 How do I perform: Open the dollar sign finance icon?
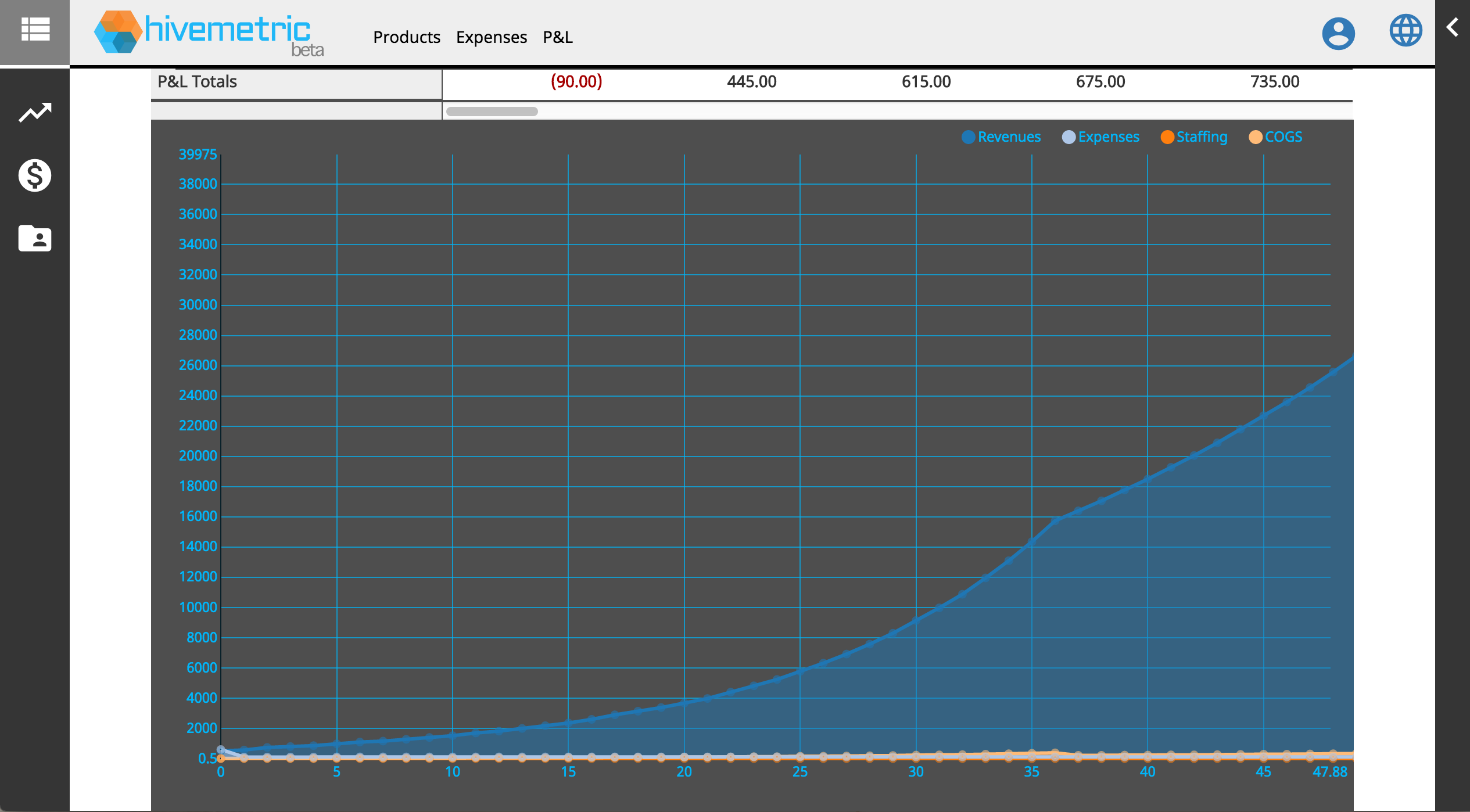pos(35,175)
